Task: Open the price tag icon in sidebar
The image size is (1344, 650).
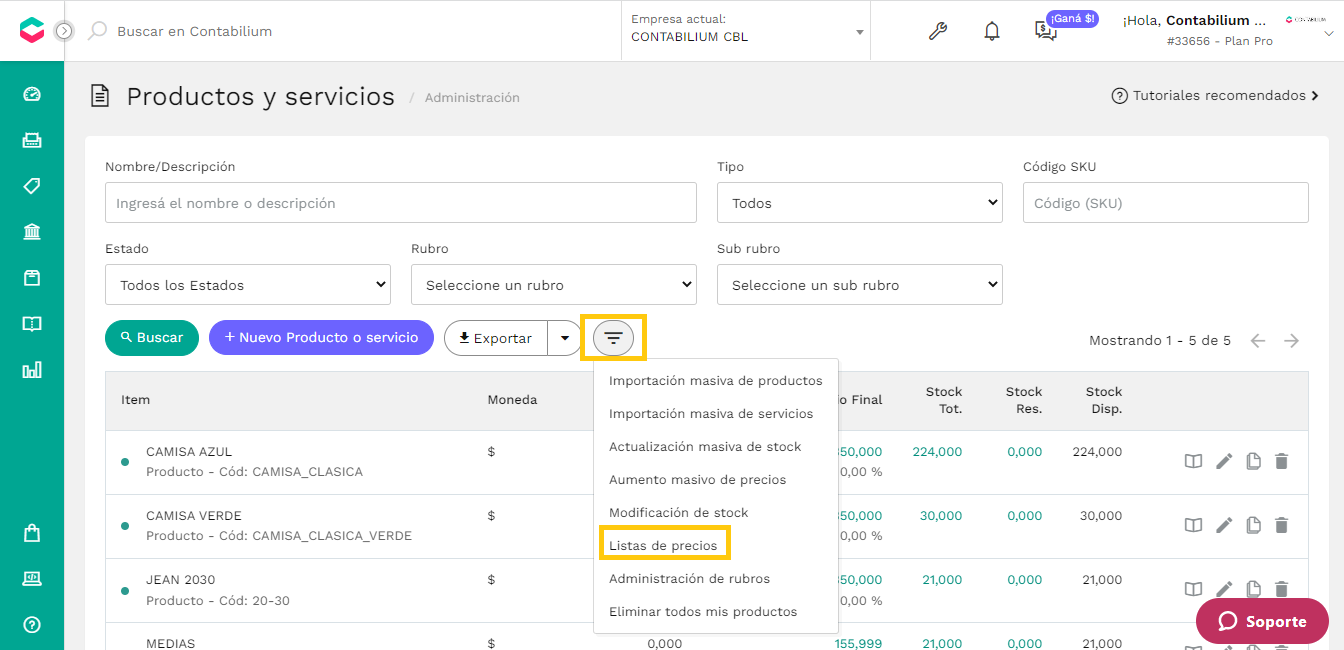Action: click(x=32, y=186)
